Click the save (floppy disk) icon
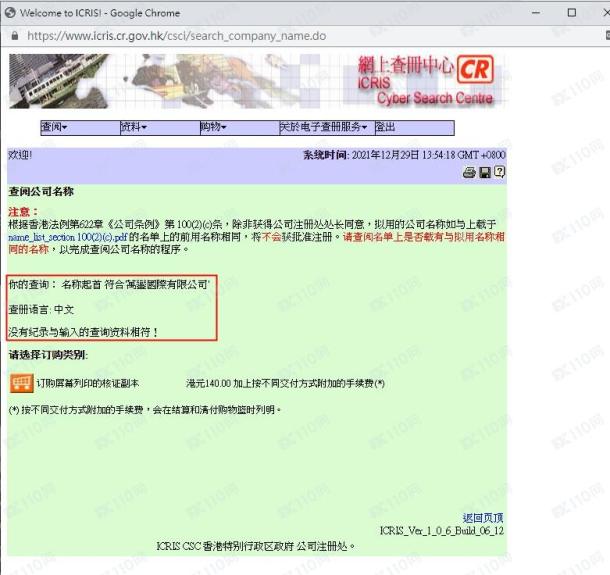Screen dimensions: 610x575 click(485, 172)
